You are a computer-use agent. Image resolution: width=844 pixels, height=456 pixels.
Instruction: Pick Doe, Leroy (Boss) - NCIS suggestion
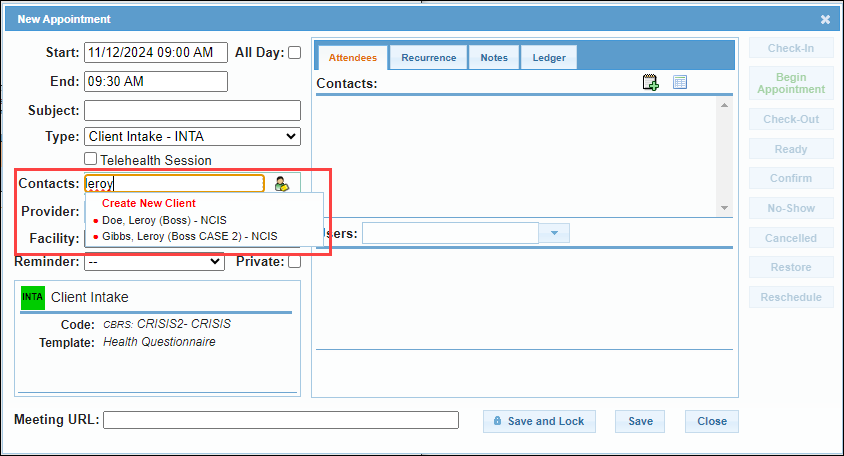(x=164, y=220)
